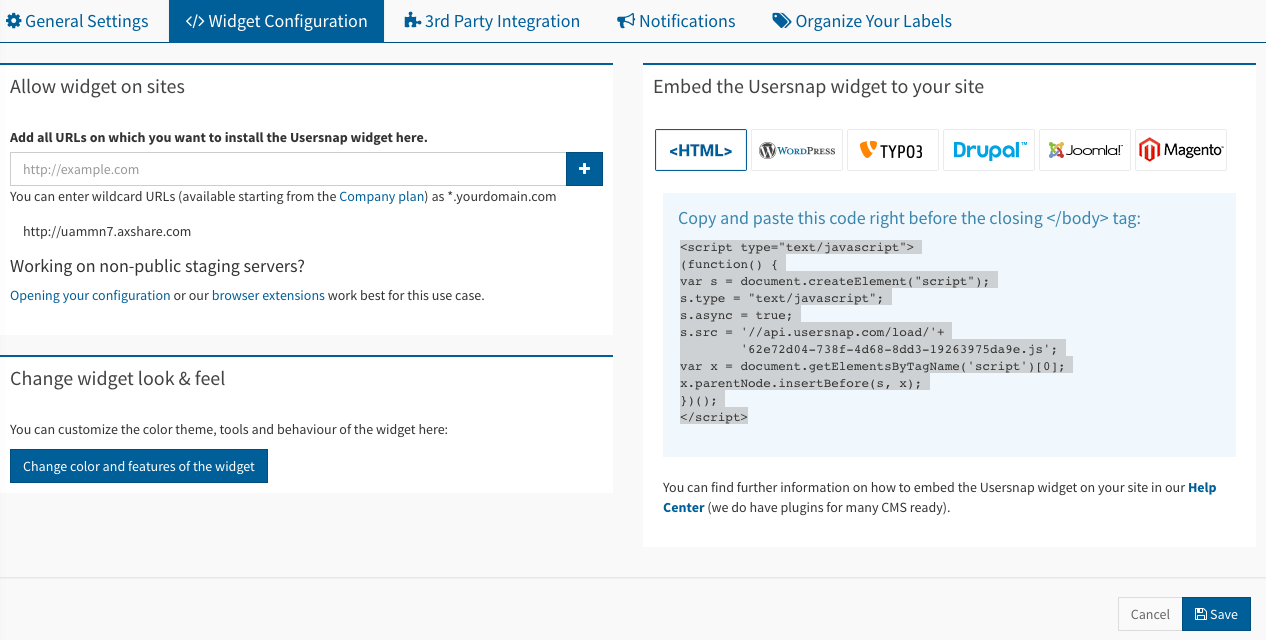Switch to 3rd Party Integration tab
This screenshot has height=640, width=1266.
tap(492, 21)
